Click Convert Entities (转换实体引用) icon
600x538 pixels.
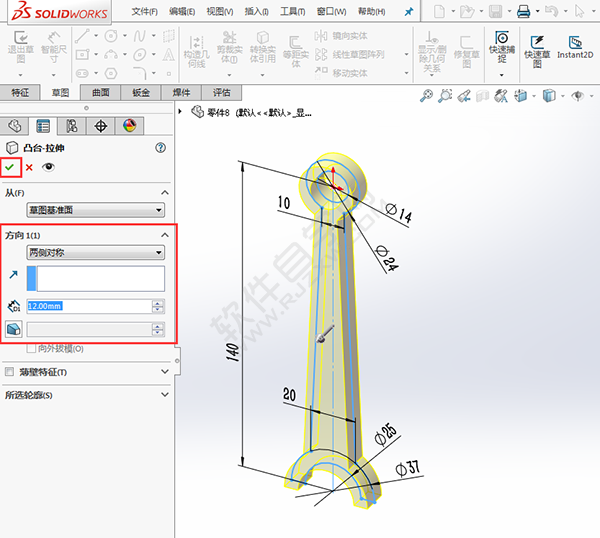click(262, 37)
